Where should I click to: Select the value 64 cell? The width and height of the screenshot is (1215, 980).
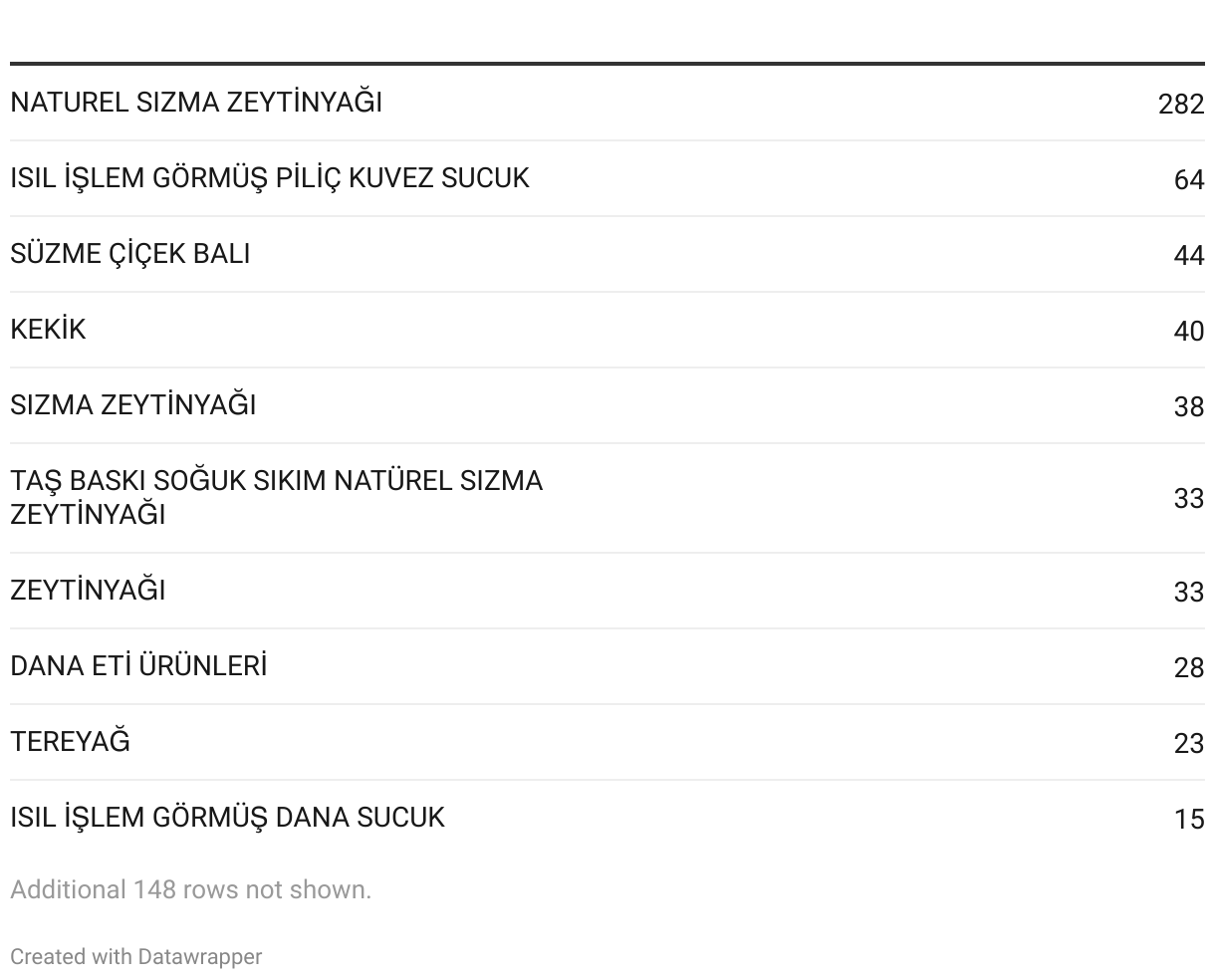(x=1188, y=180)
